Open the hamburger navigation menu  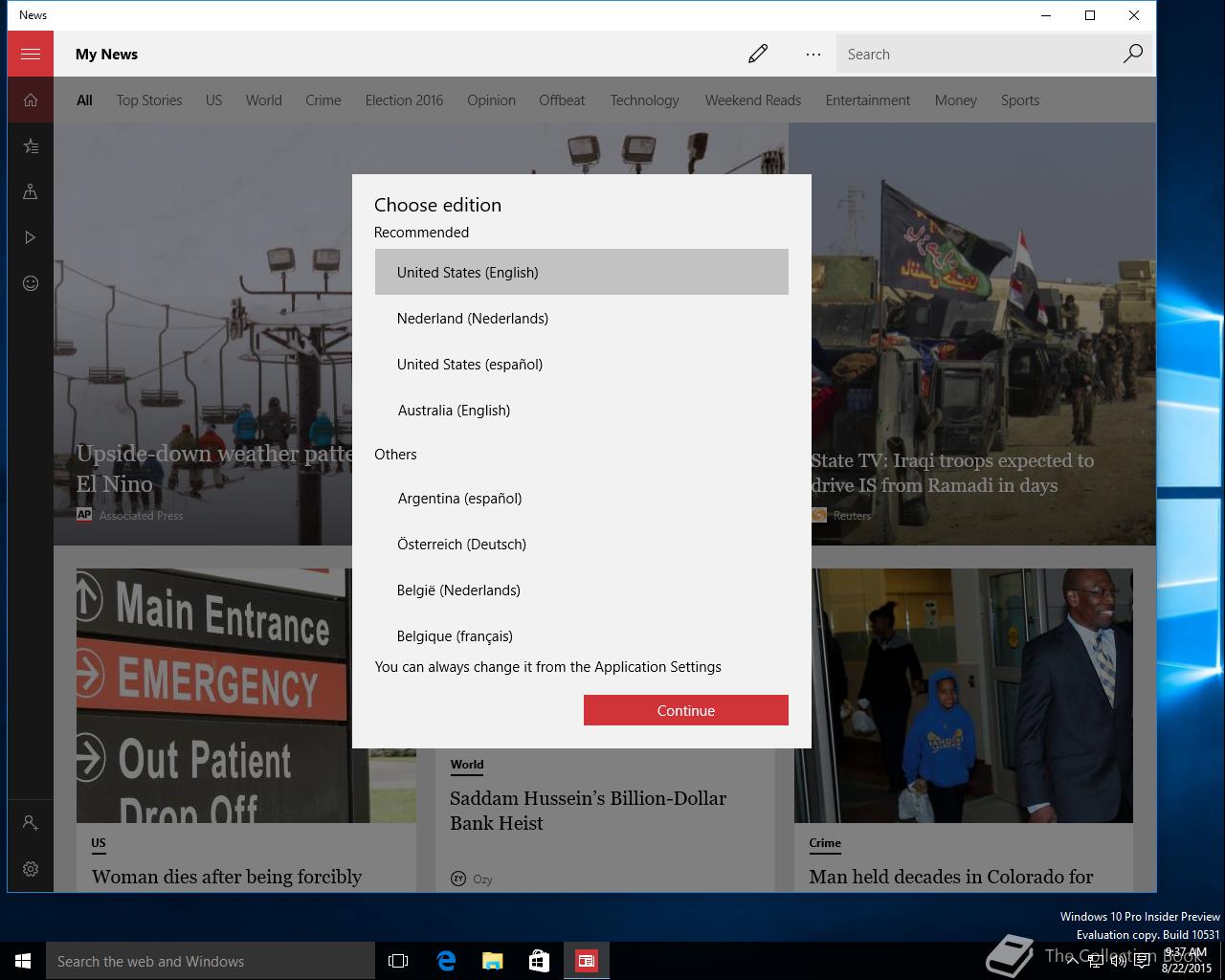31,54
